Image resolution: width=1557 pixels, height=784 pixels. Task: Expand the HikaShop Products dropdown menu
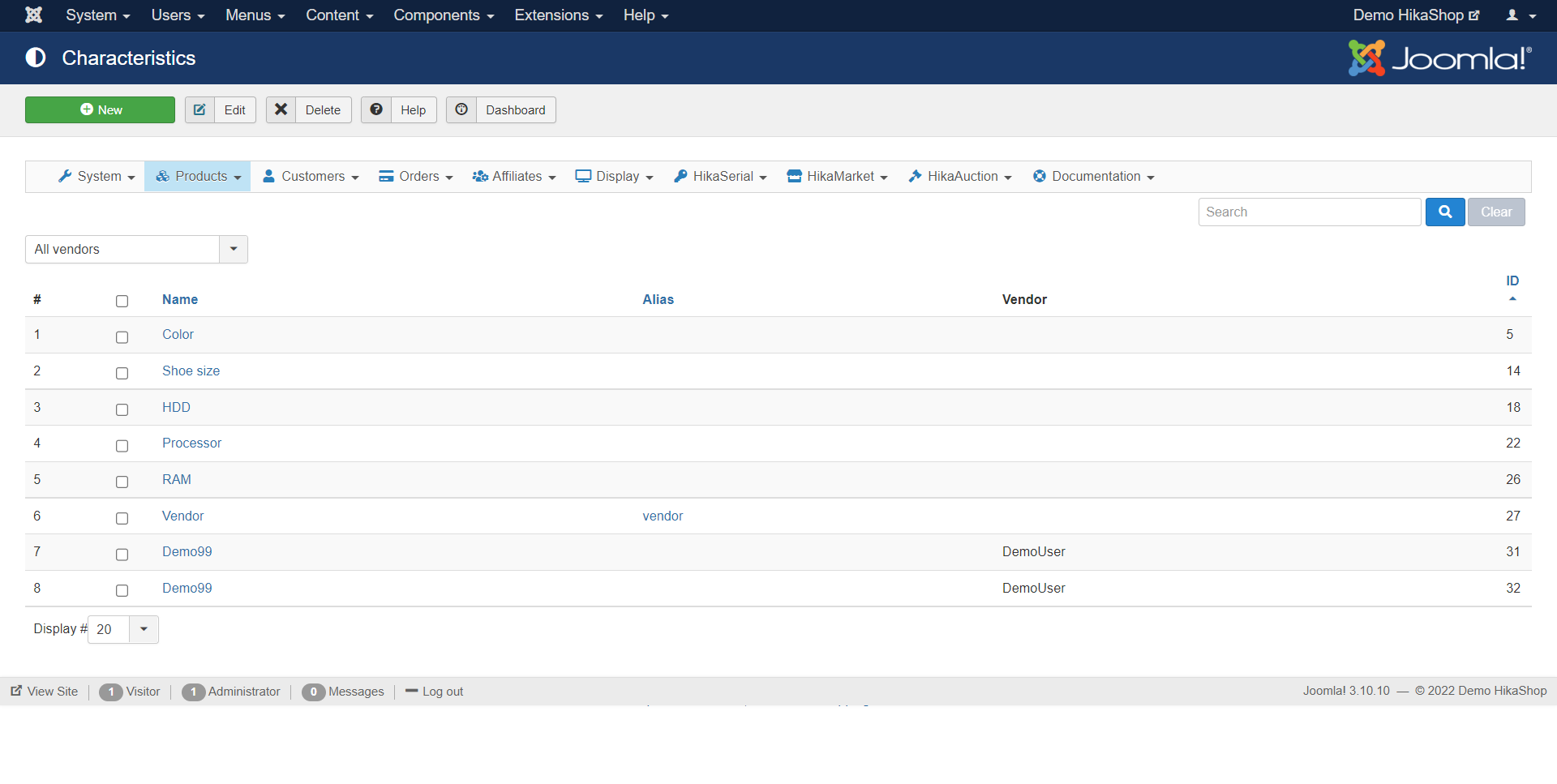[x=198, y=176]
